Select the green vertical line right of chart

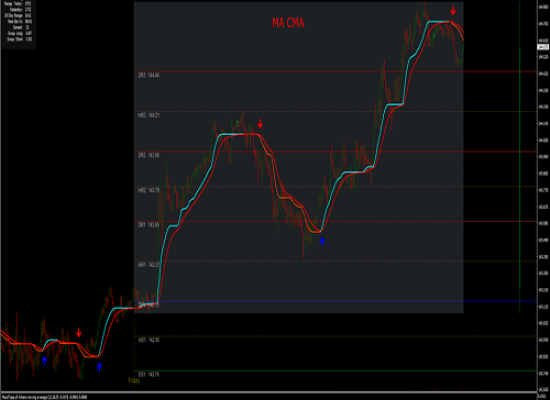[519, 158]
